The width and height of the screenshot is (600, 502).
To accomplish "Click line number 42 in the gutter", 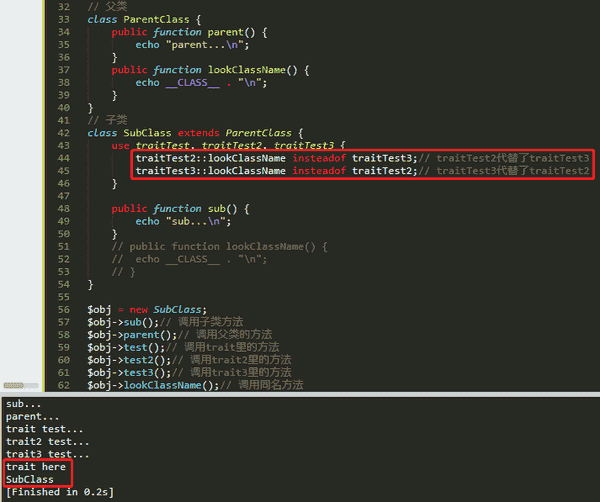I will 64,133.
